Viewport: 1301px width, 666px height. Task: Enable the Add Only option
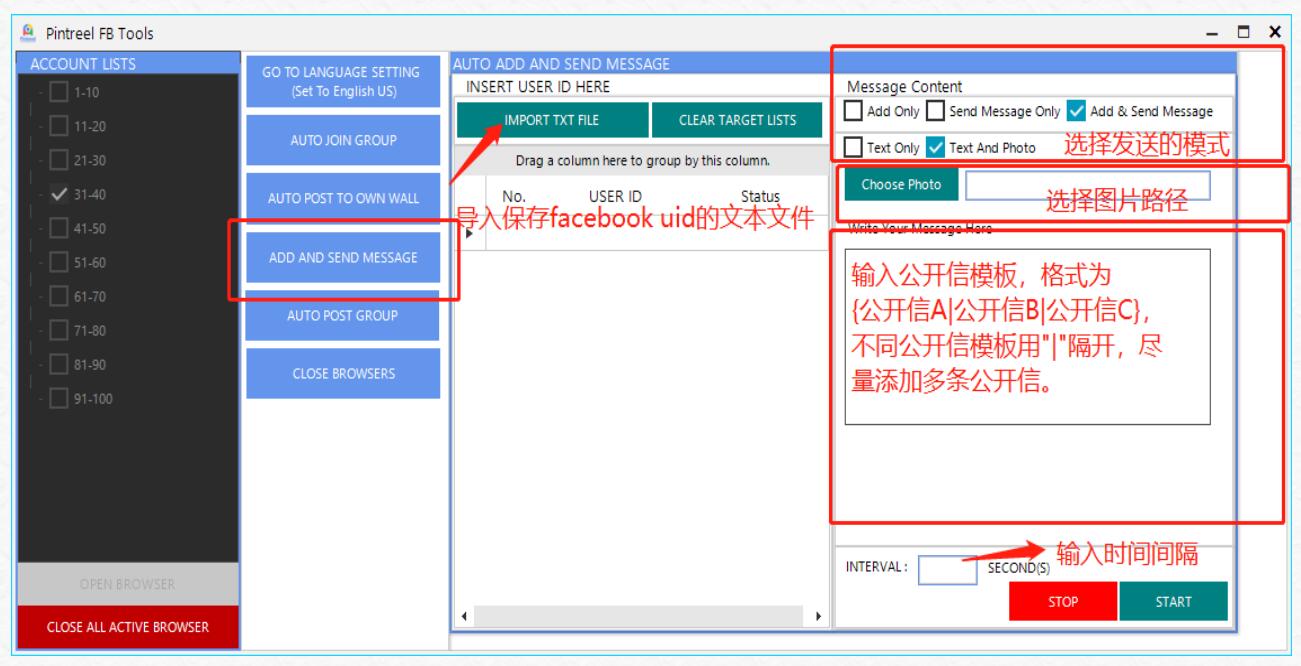(x=854, y=111)
